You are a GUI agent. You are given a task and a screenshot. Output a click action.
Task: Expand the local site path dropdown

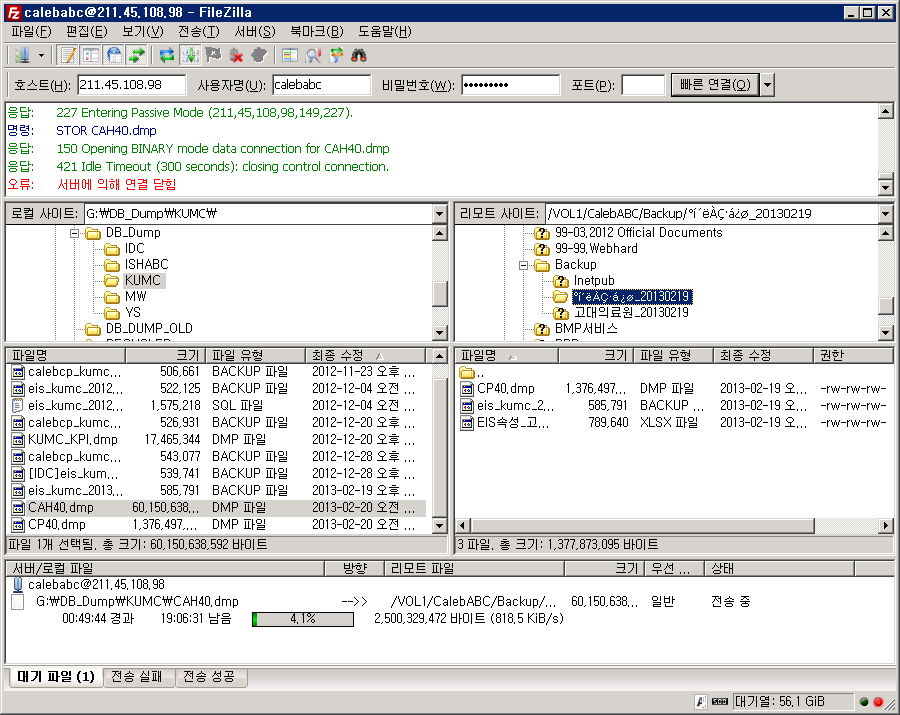(x=440, y=214)
